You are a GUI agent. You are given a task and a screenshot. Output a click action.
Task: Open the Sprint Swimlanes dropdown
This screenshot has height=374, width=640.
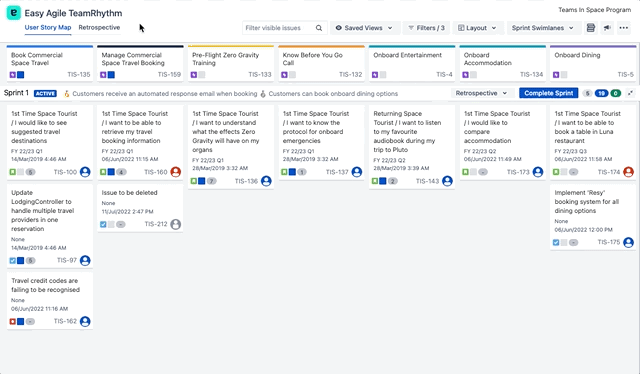point(542,28)
